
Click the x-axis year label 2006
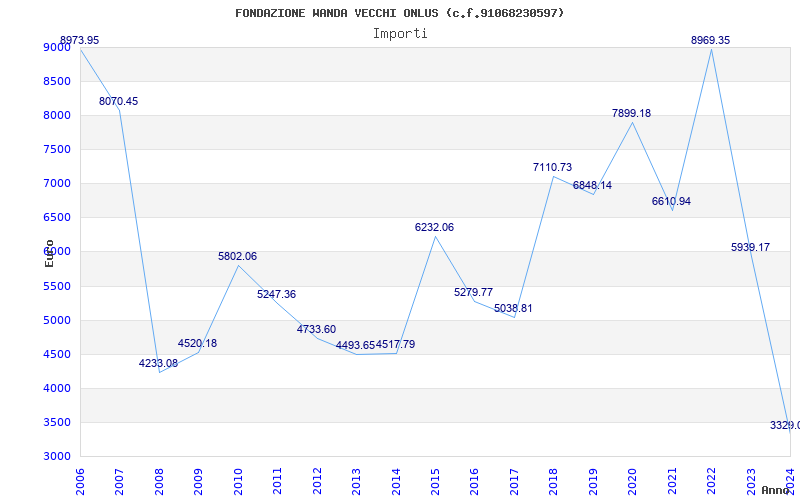point(80,482)
